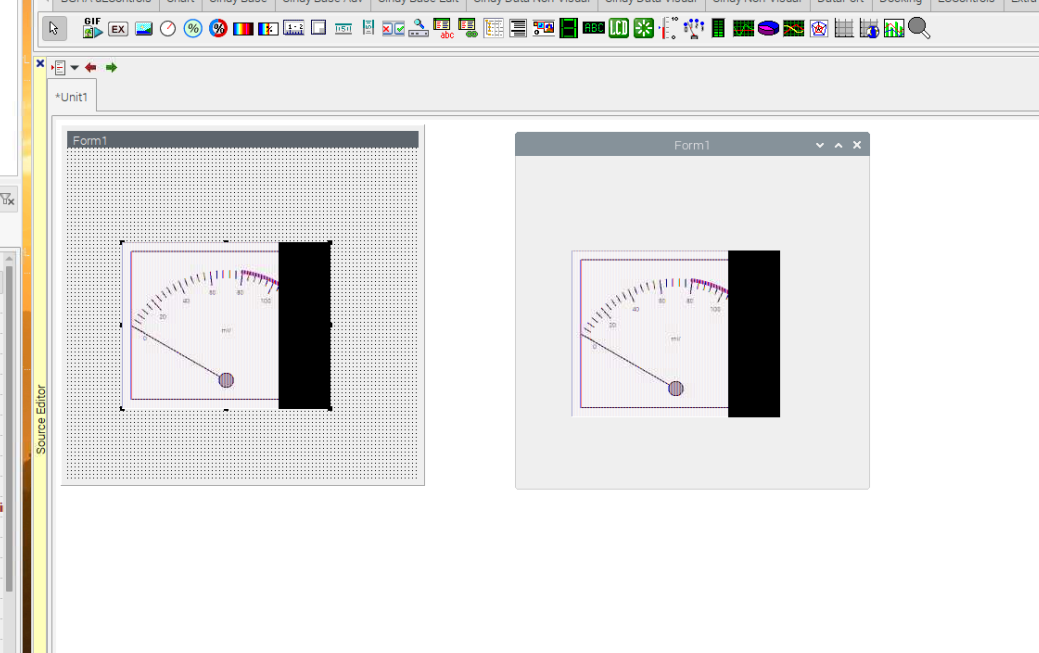Image resolution: width=1039 pixels, height=653 pixels.
Task: Select the yellow tree table component
Action: pyautogui.click(x=493, y=29)
